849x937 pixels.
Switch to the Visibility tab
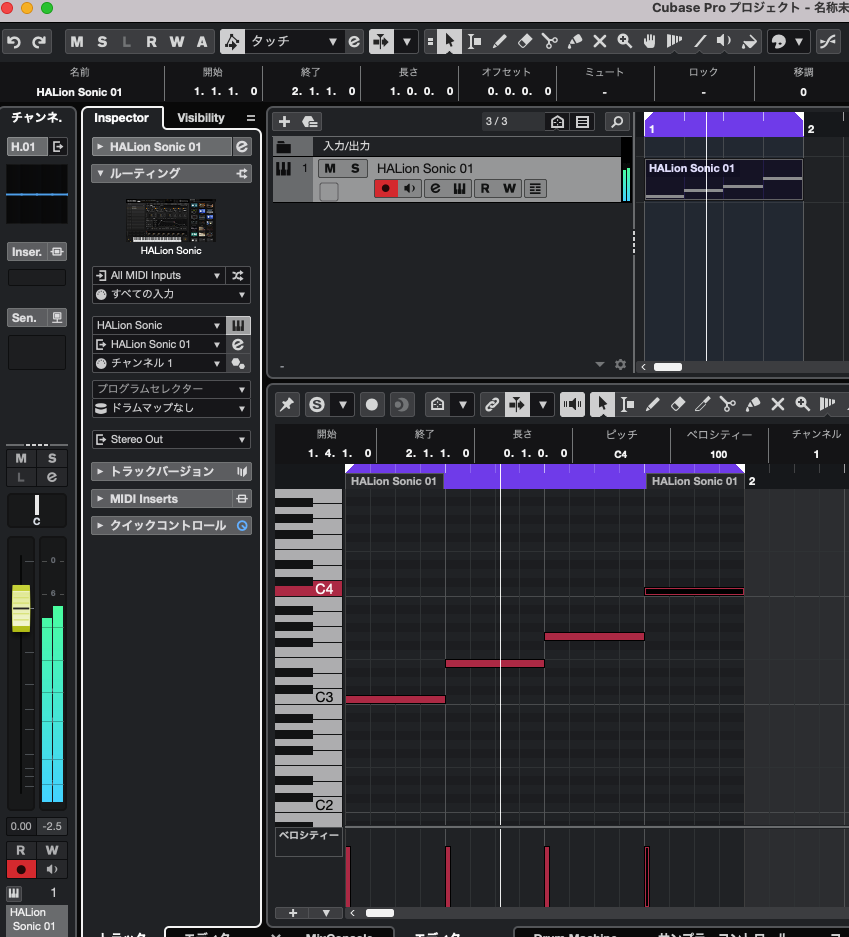[201, 118]
